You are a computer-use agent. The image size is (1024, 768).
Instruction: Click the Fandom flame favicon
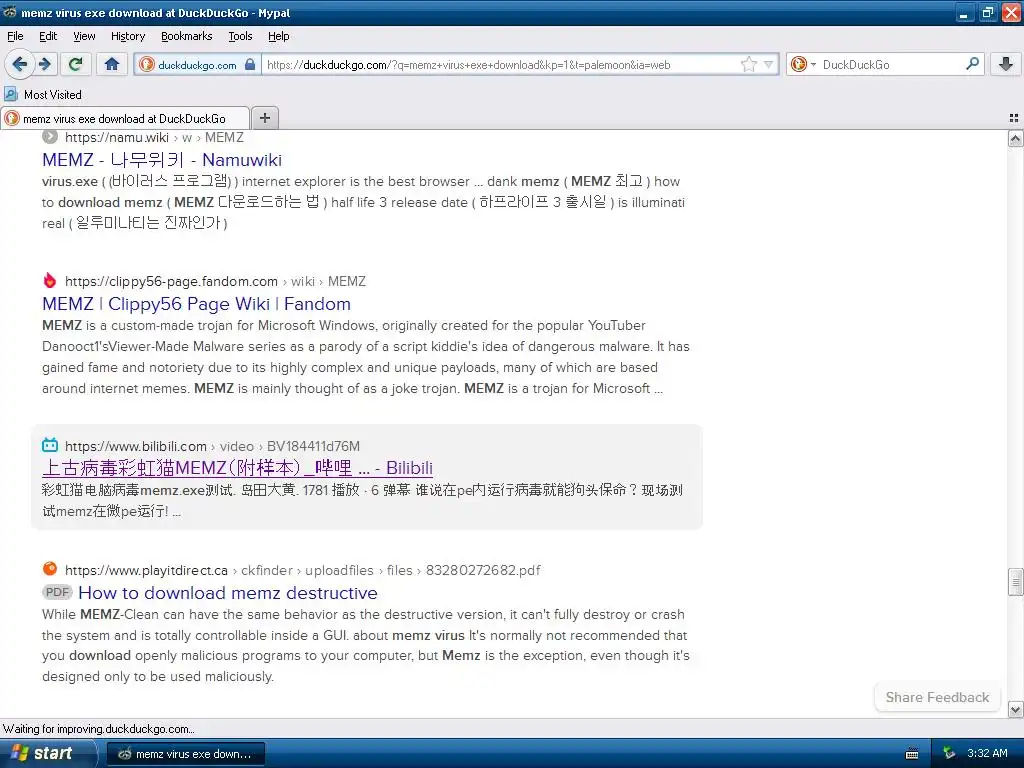[50, 281]
